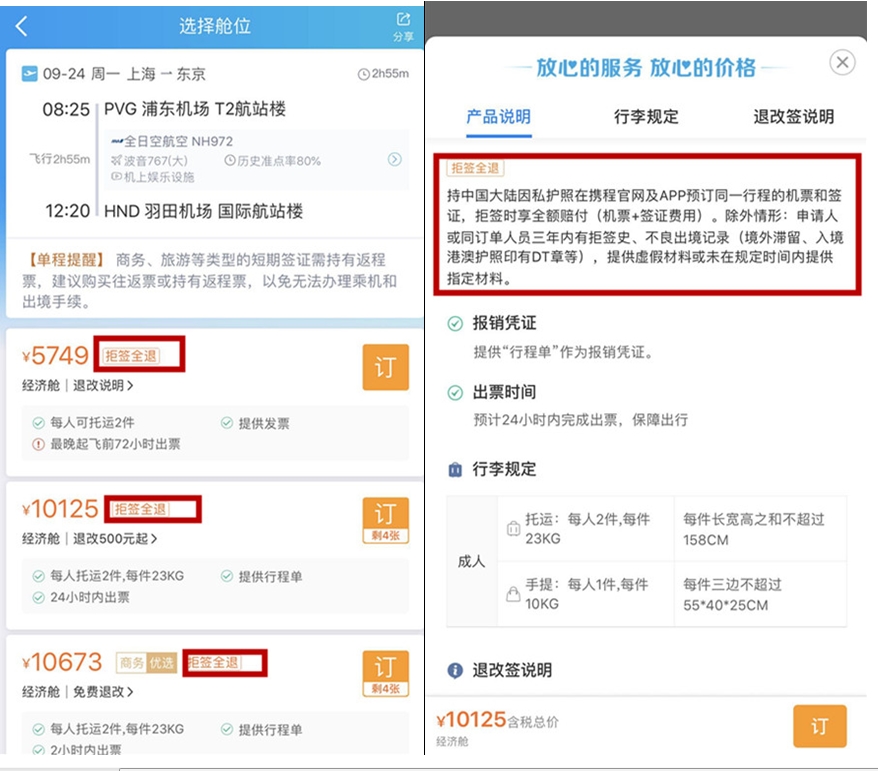The image size is (878, 771).
Task: Tap the flight plane icon beside 09-24
Action: [x=29, y=74]
